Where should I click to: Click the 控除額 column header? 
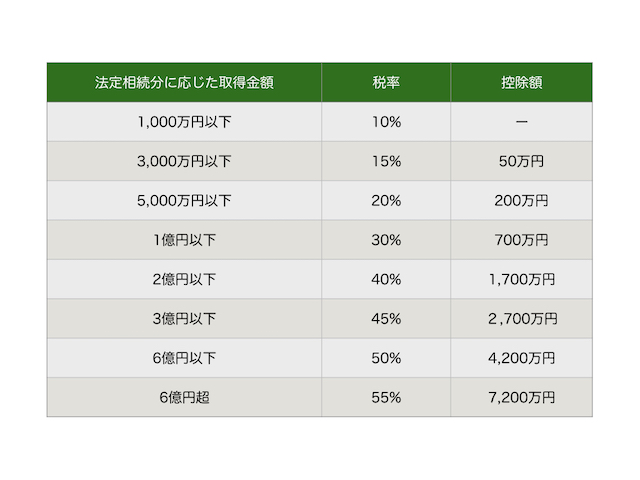521,83
